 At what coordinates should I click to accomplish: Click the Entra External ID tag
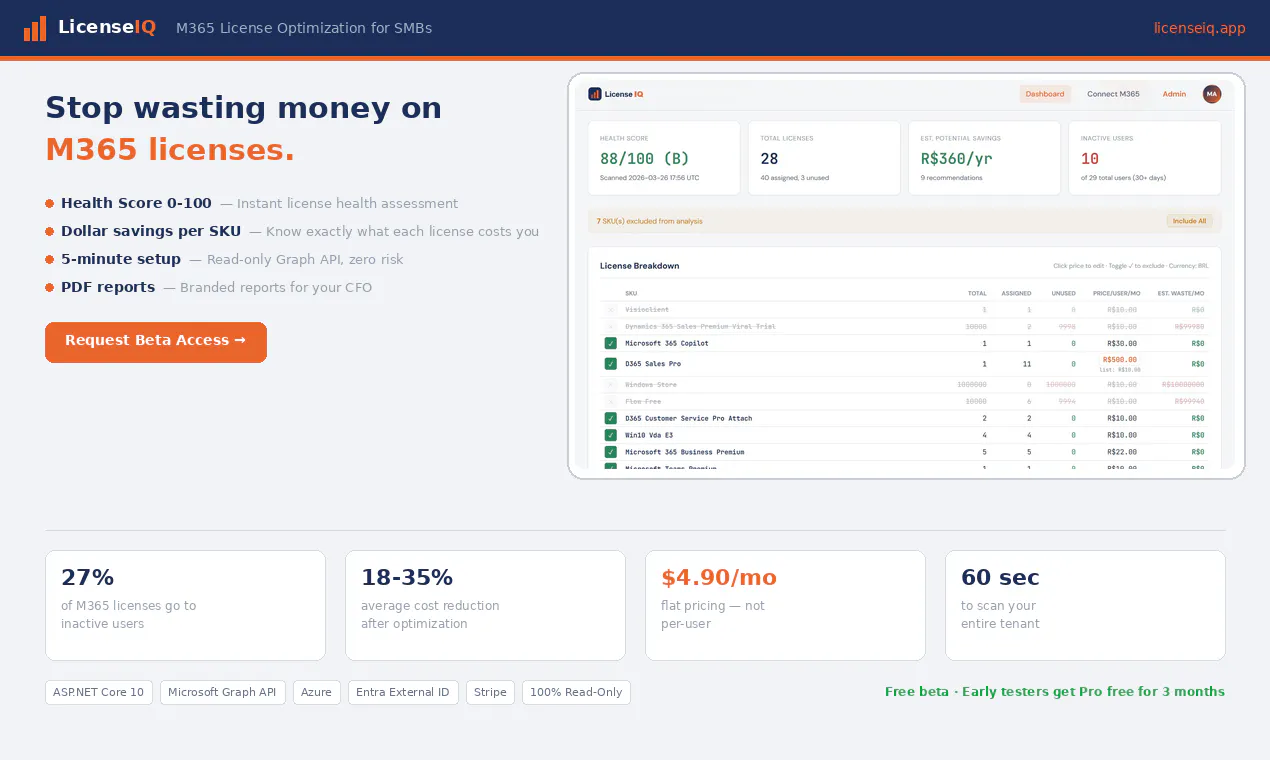click(403, 692)
